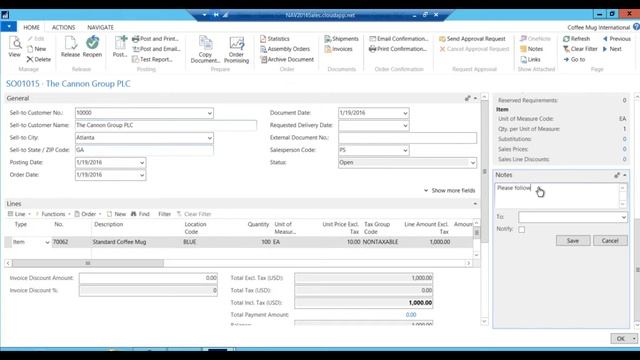Viewport: 640px width, 360px height.
Task: Click Archive Document
Action: 287,59
